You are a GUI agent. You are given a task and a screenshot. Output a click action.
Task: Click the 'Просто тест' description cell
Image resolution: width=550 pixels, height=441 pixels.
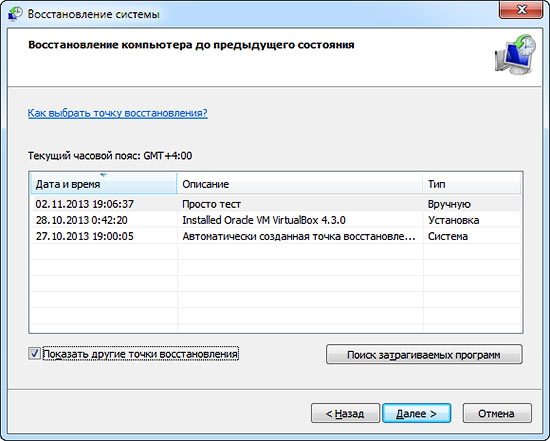point(212,204)
